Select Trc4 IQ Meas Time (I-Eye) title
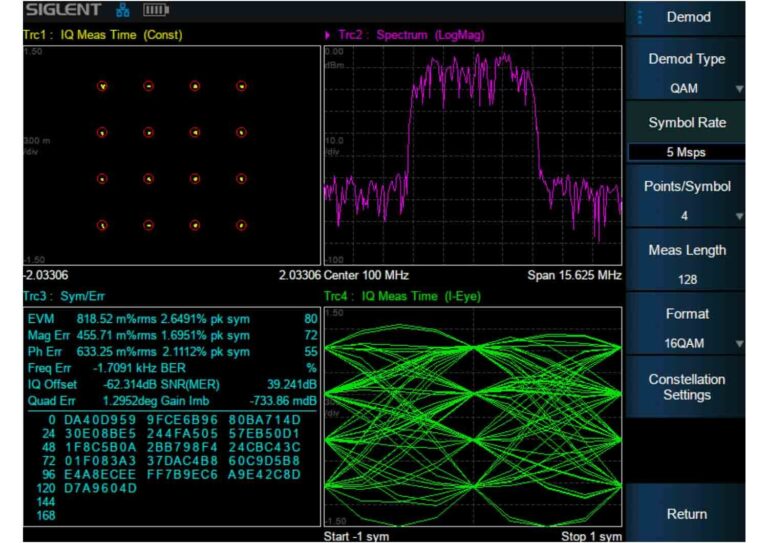This screenshot has height=543, width=768. [402, 296]
